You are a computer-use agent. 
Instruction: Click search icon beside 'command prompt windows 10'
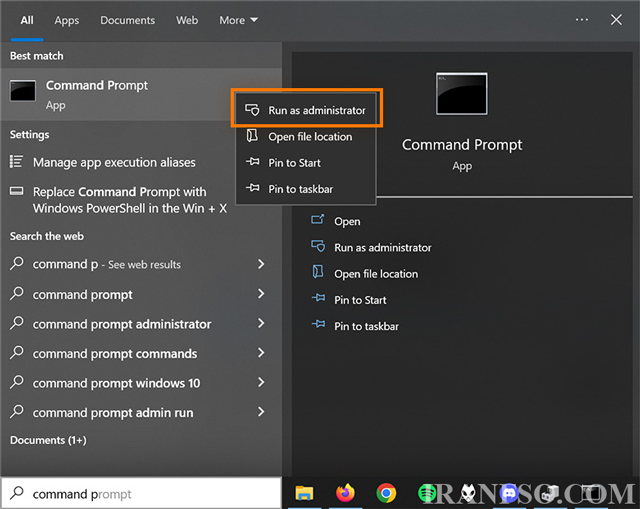(x=17, y=382)
